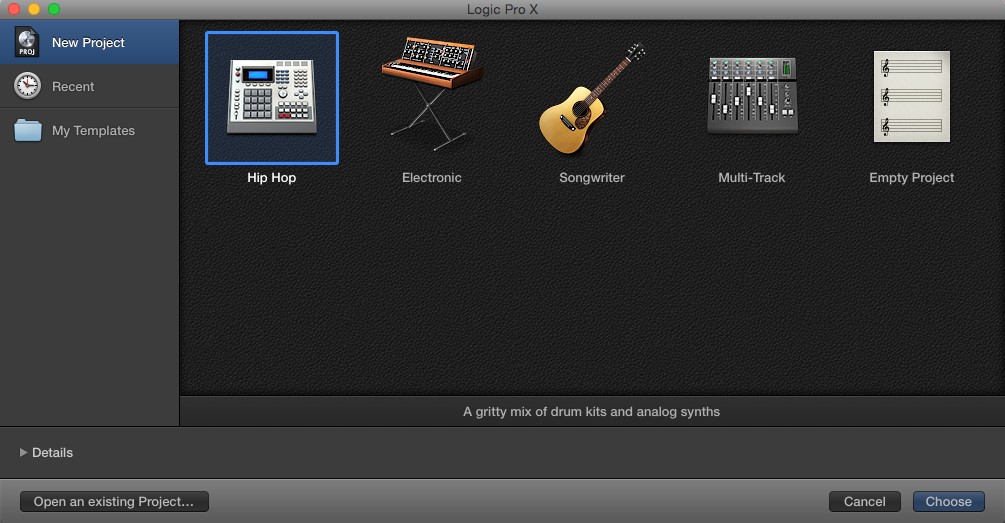The width and height of the screenshot is (1005, 523).
Task: Pick the Multi-Track mixer icon
Action: [x=752, y=95]
